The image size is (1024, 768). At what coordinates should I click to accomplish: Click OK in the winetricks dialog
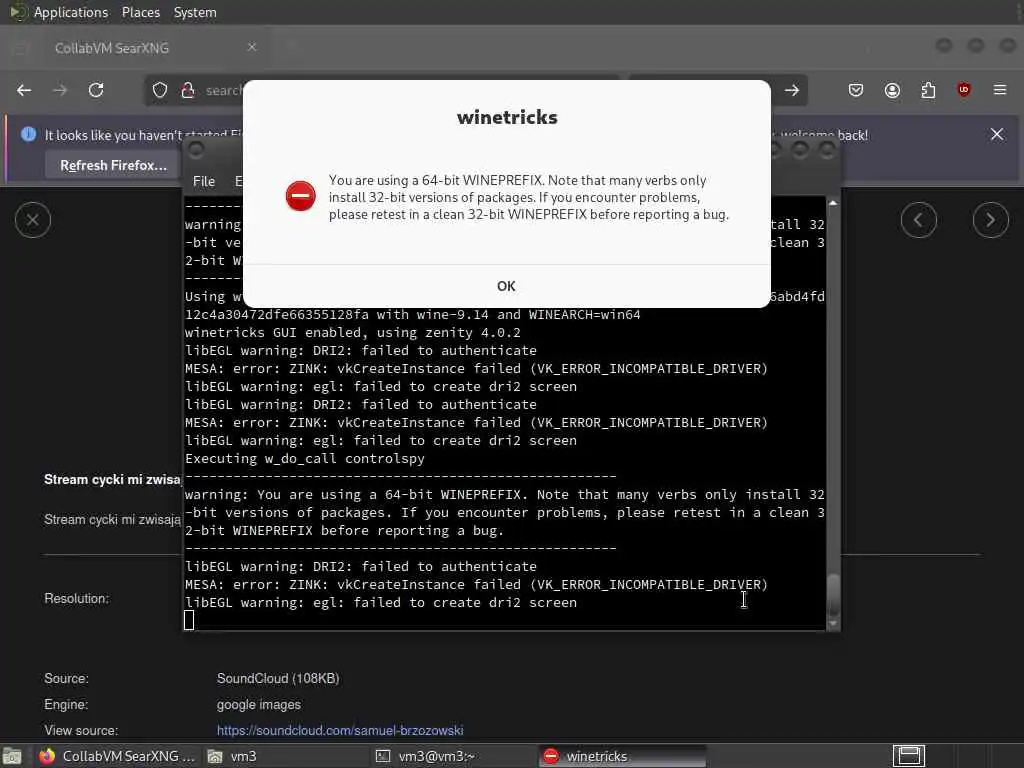pyautogui.click(x=506, y=286)
